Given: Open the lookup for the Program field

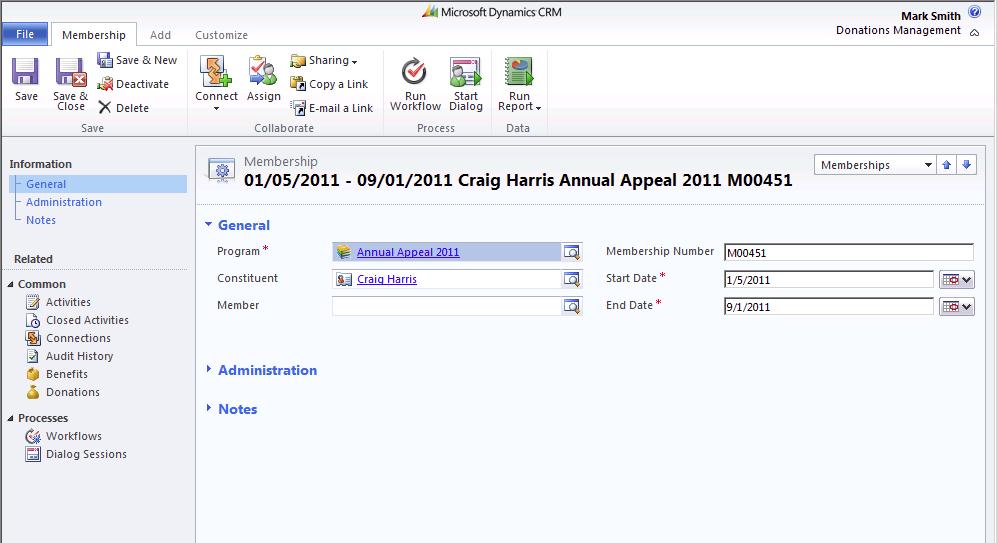Looking at the screenshot, I should [x=572, y=252].
